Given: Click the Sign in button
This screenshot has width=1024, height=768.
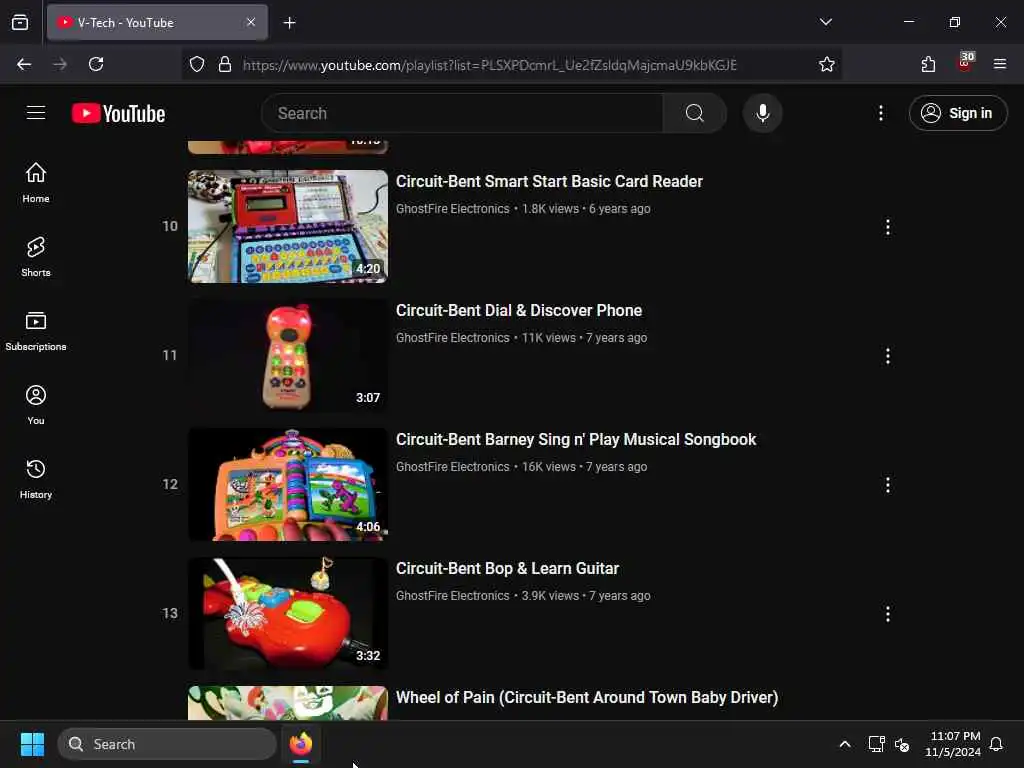Looking at the screenshot, I should click(x=957, y=113).
